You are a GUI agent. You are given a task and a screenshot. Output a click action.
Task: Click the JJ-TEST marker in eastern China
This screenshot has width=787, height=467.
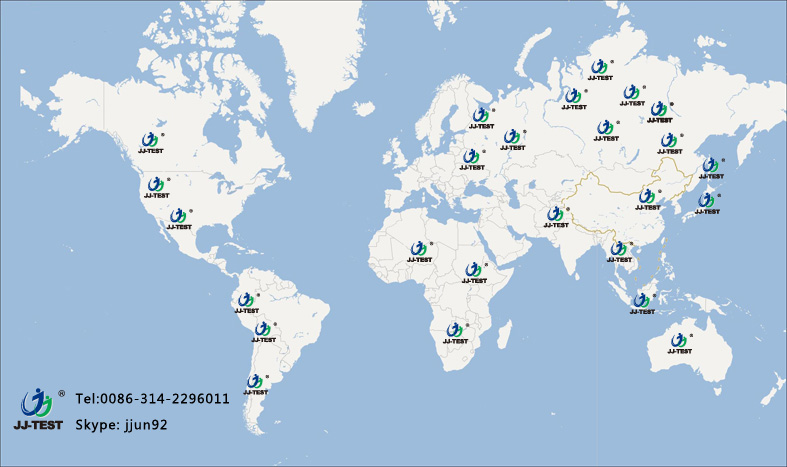pos(649,199)
